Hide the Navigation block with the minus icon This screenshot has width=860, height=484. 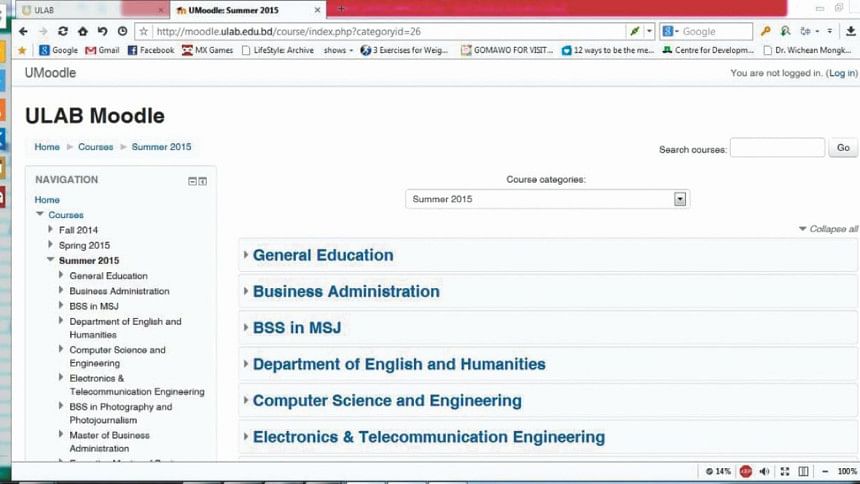(x=193, y=181)
